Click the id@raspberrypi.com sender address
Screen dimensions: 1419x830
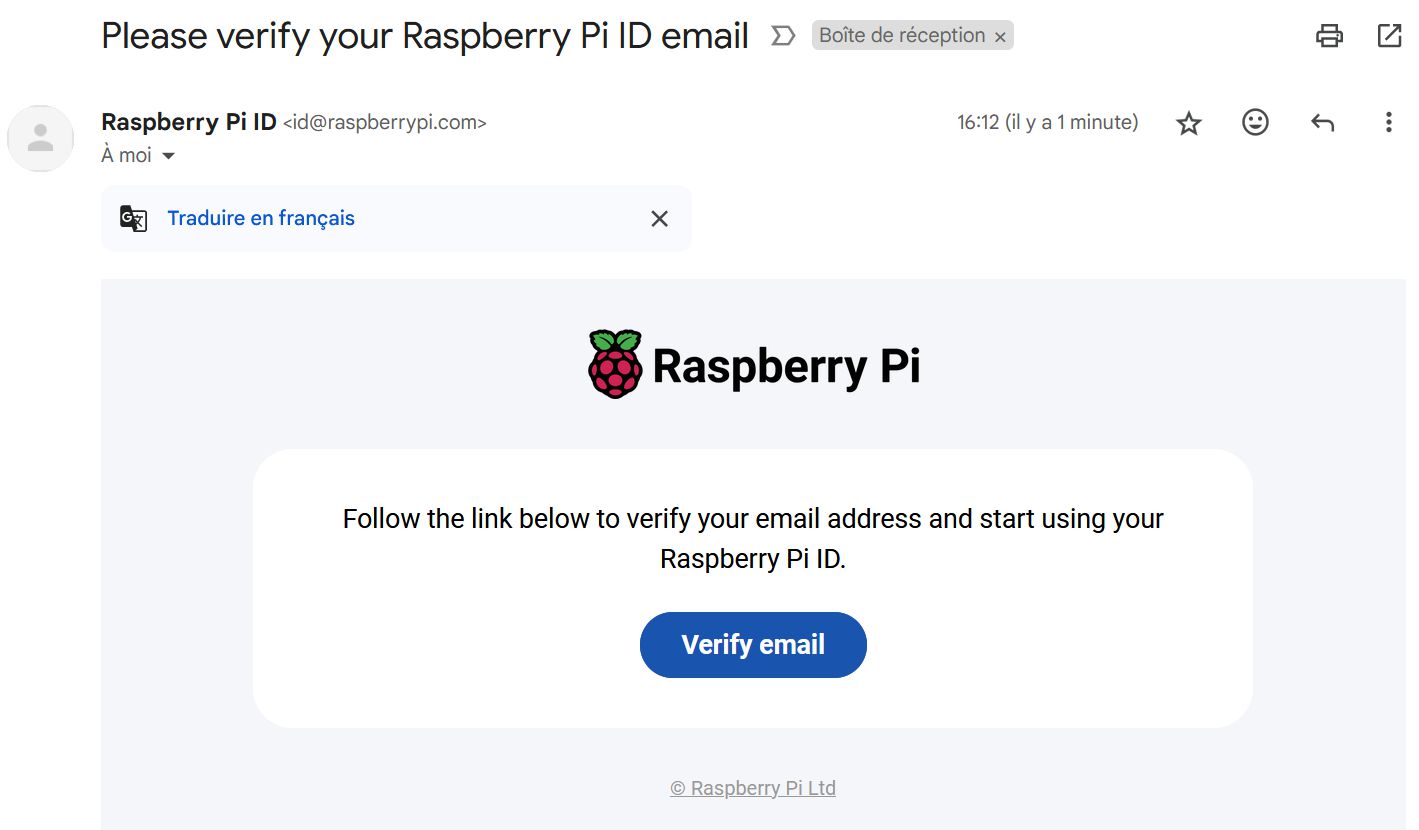point(385,123)
